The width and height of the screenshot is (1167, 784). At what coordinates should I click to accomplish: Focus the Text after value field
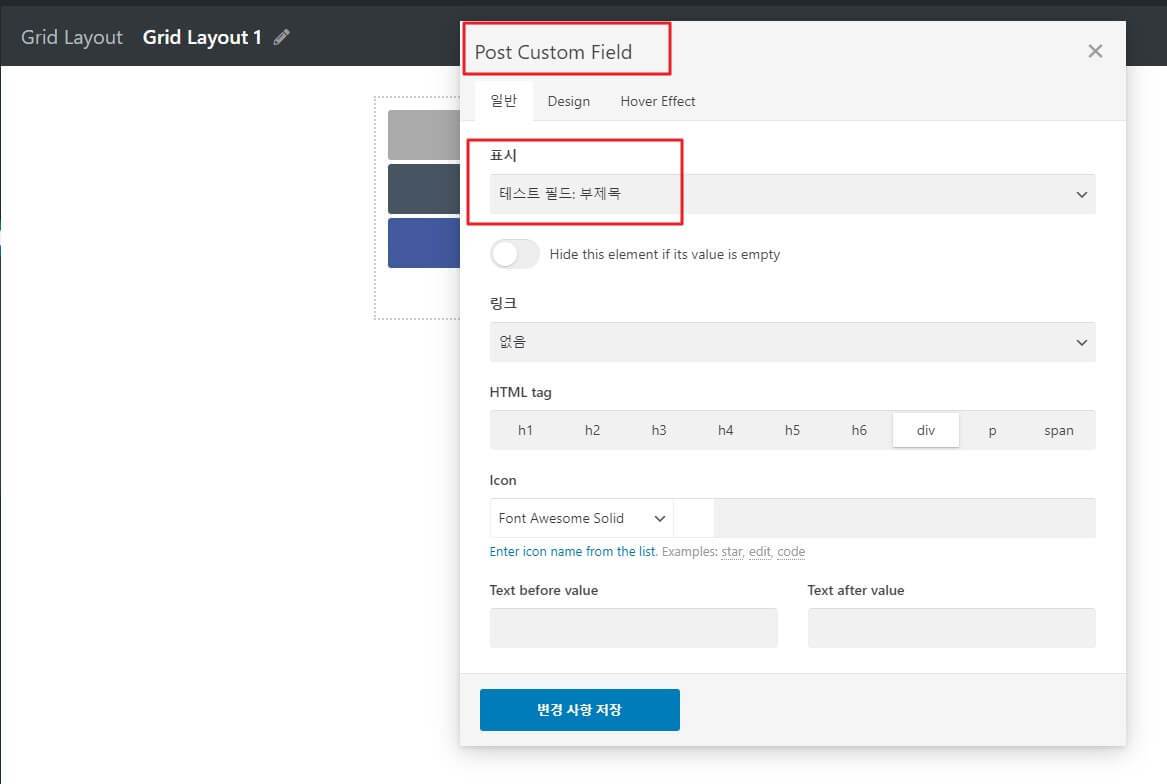[951, 628]
